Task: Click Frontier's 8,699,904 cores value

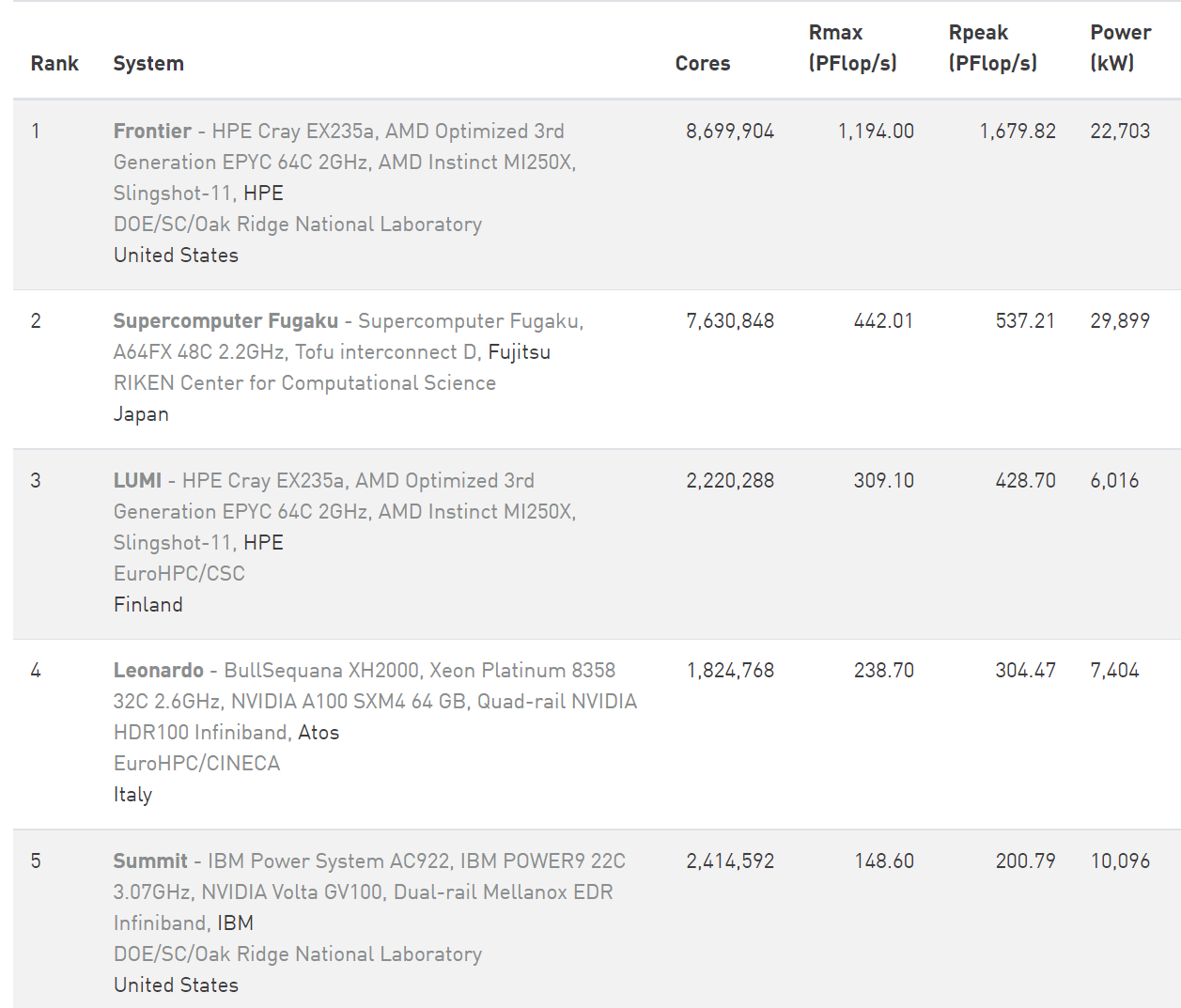Action: click(x=730, y=132)
